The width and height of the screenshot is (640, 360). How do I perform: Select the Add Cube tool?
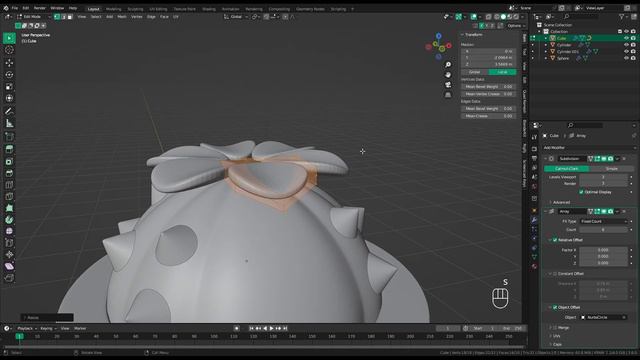click(9, 136)
